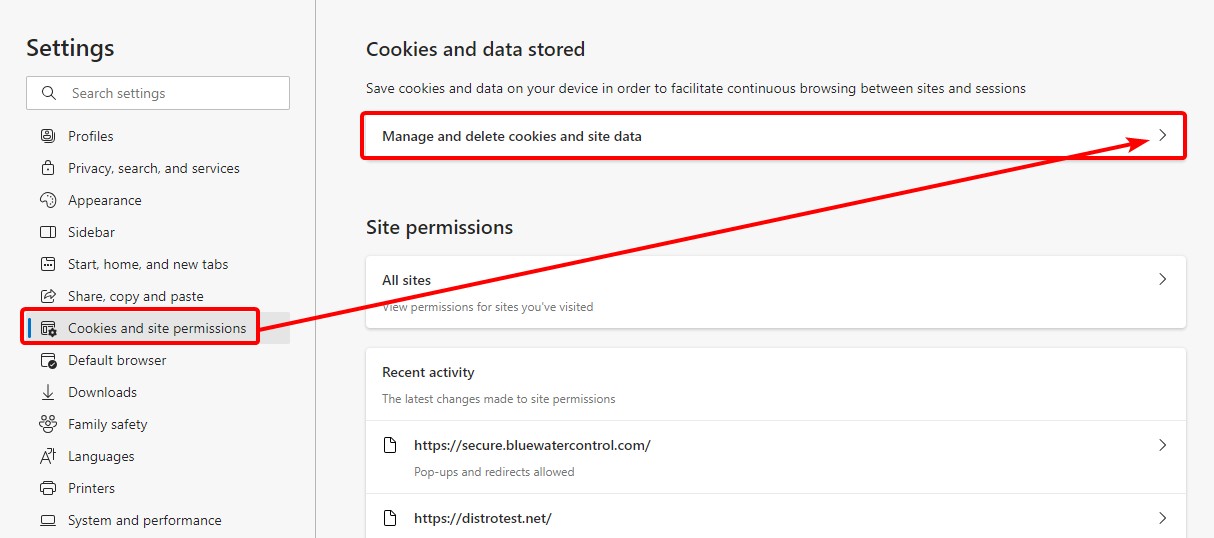Open Cookies and site permissions section
This screenshot has height=538, width=1214.
[158, 328]
